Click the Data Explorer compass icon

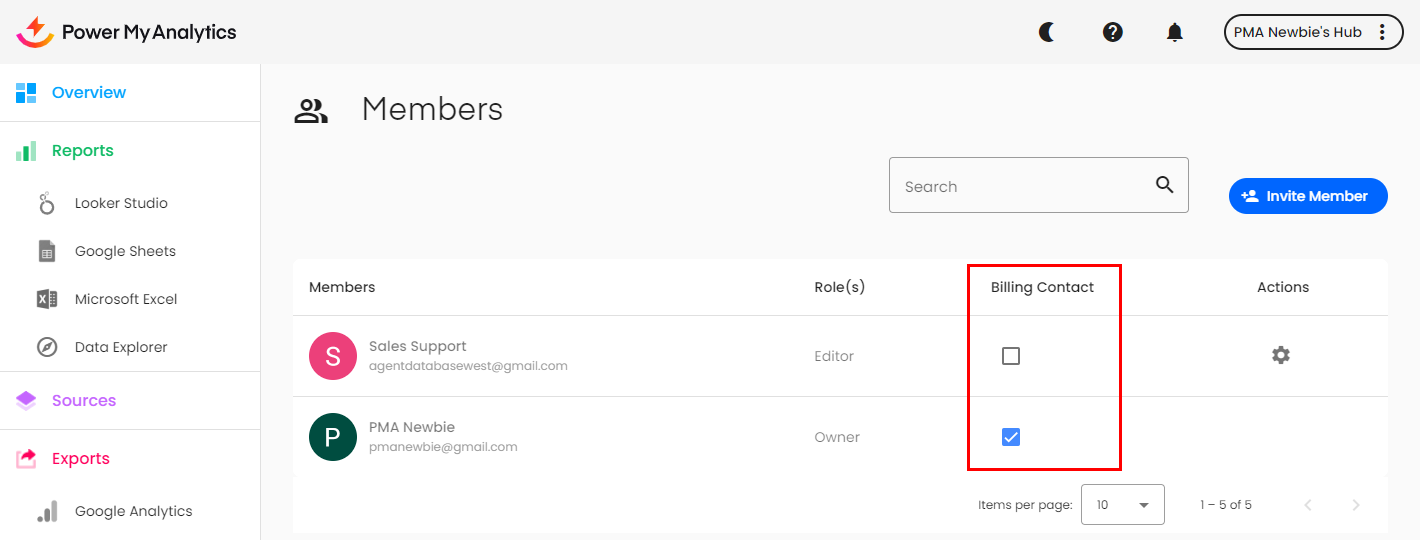47,347
